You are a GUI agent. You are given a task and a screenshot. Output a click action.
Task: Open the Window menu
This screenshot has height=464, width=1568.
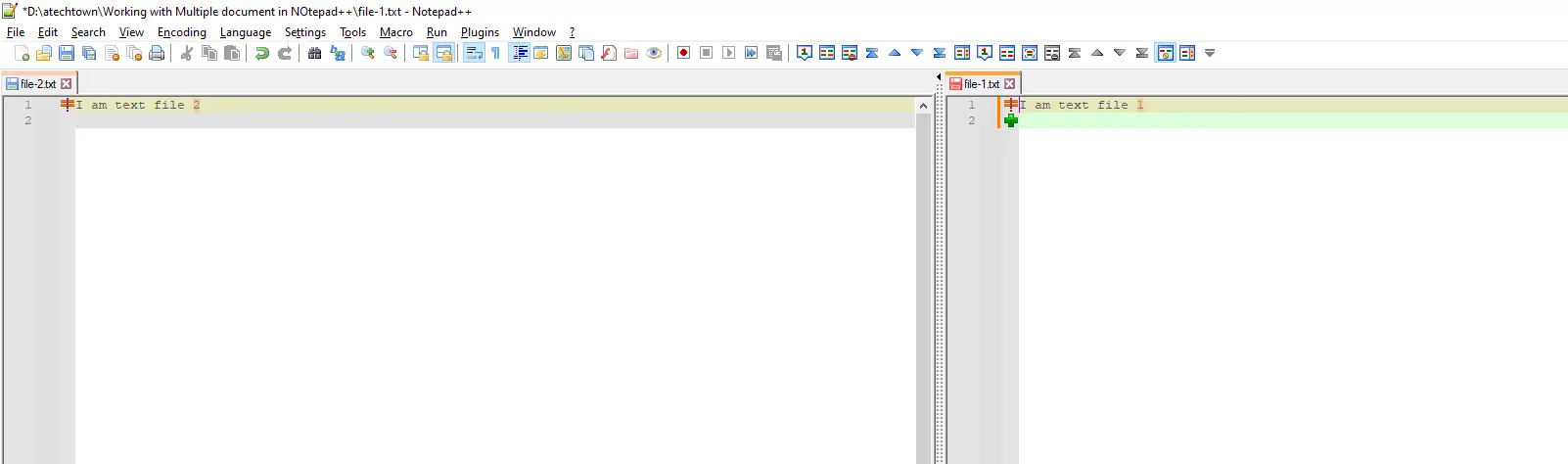[534, 32]
